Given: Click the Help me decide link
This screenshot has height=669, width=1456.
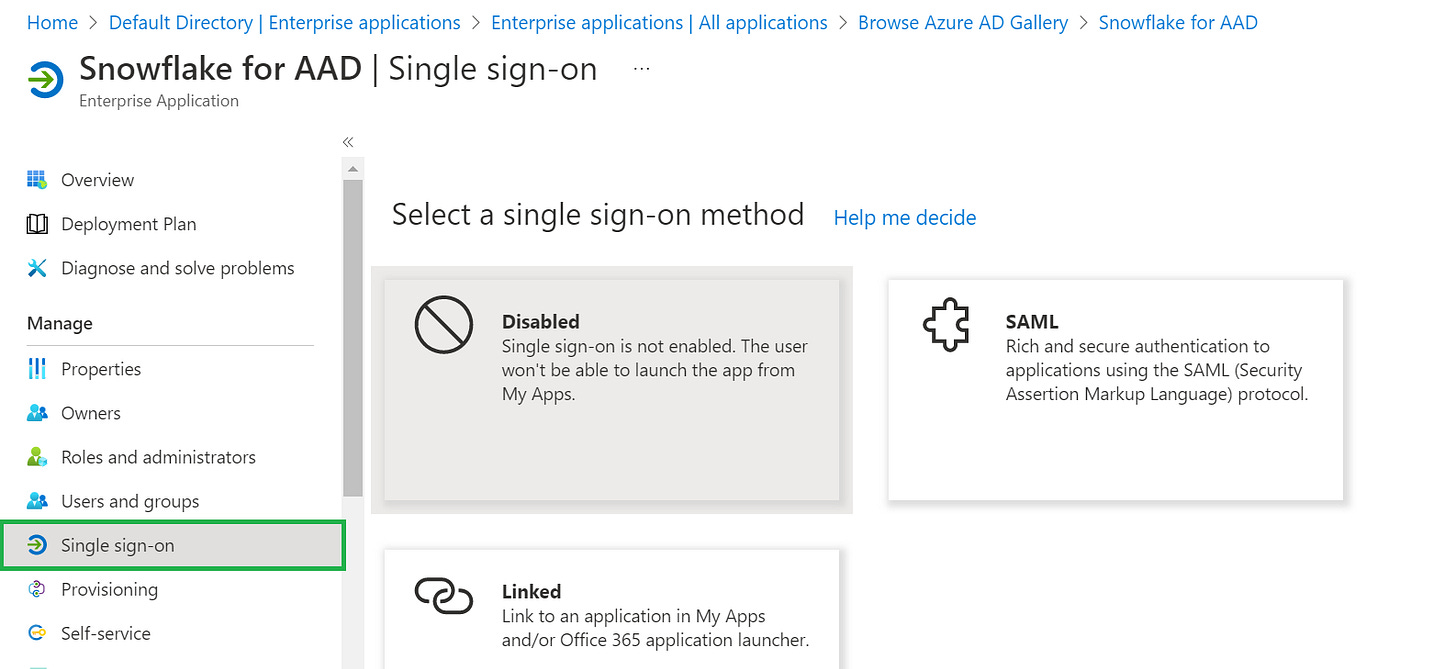Looking at the screenshot, I should (904, 217).
